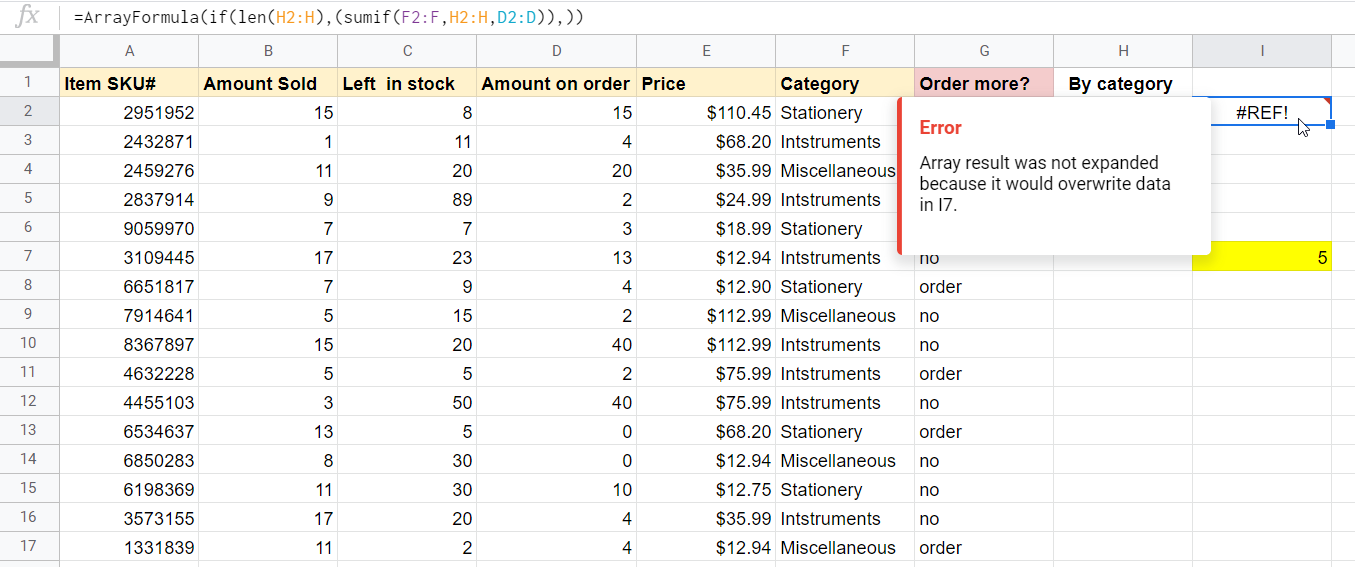The image size is (1355, 567).
Task: Select row 17 header
Action: click(x=29, y=547)
